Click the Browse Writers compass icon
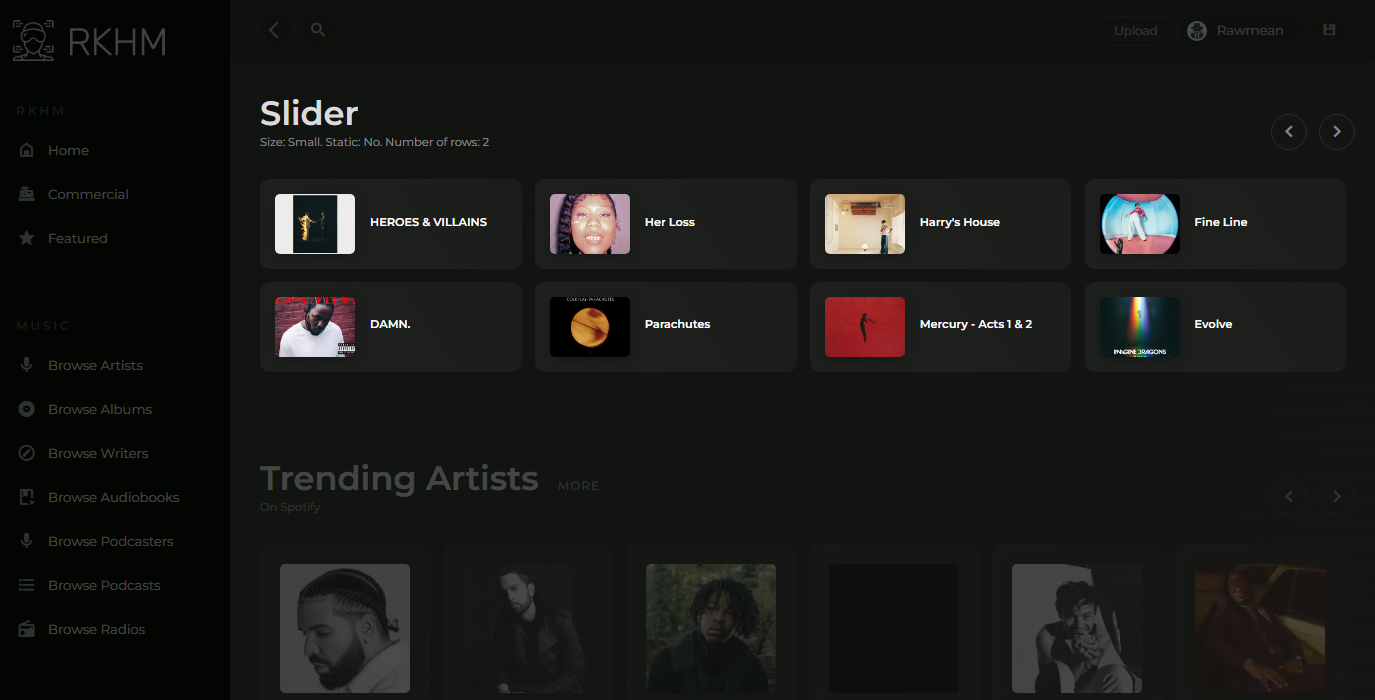The height and width of the screenshot is (700, 1375). (x=27, y=453)
